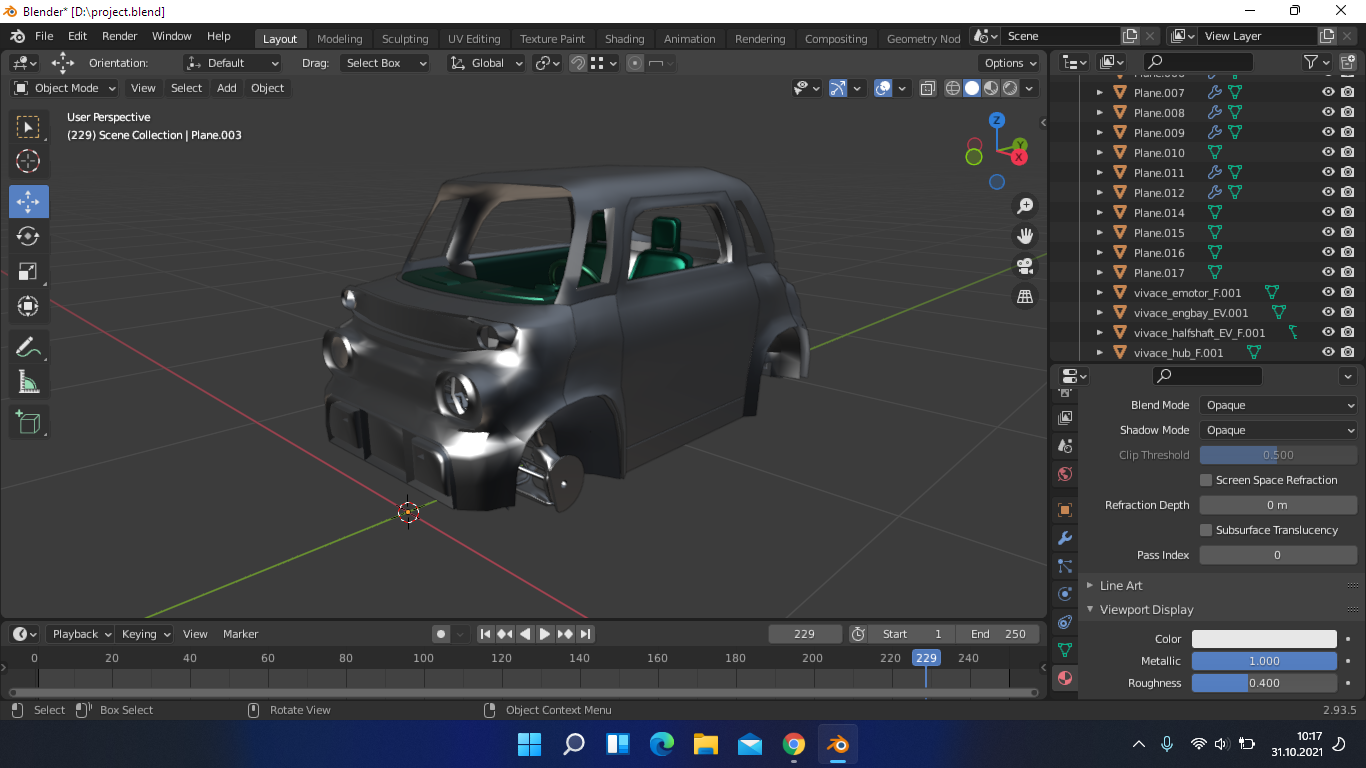Select the Annotate pencil tool
Screen dimensions: 1366x768
click(x=28, y=347)
